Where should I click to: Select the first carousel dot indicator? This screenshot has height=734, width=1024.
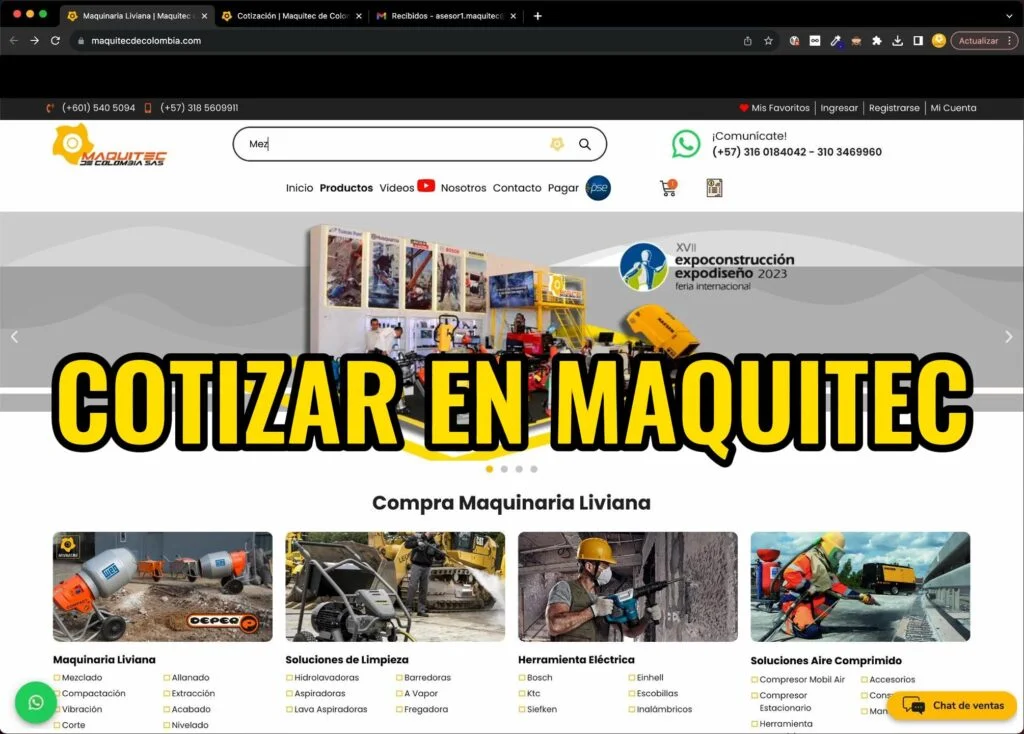coord(489,468)
